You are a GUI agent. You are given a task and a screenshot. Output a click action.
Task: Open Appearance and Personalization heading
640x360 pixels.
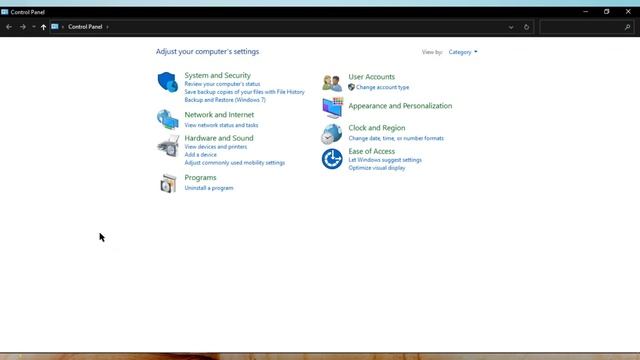coord(400,106)
